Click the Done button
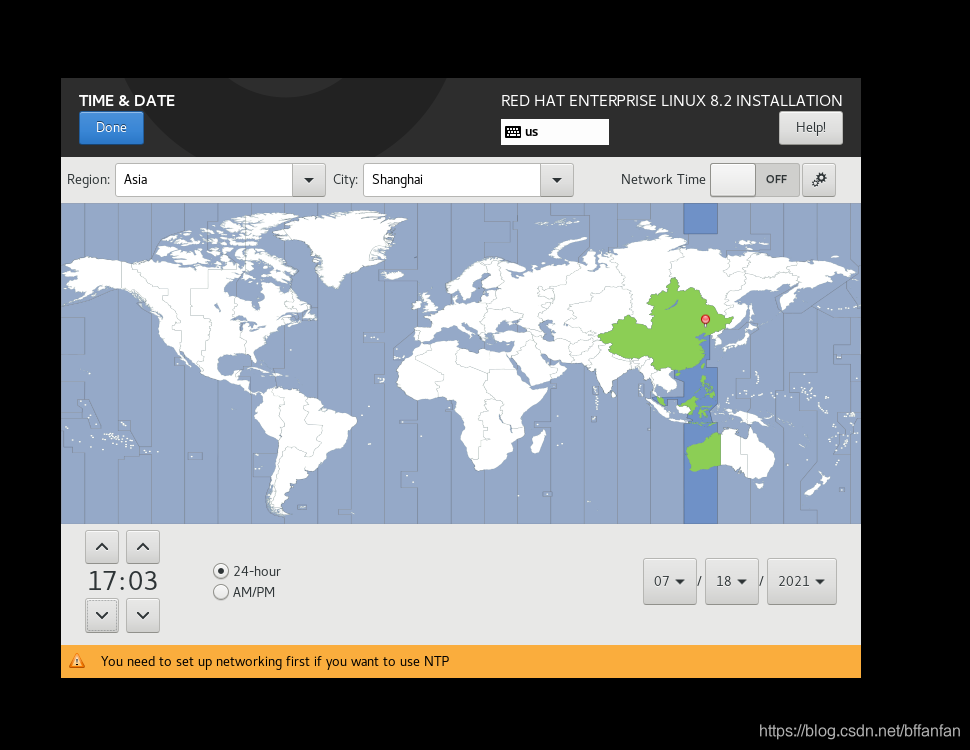 [111, 127]
